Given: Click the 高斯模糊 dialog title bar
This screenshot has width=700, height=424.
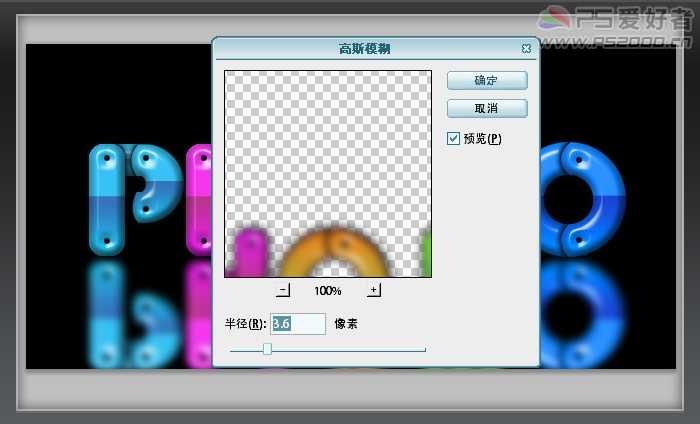Looking at the screenshot, I should click(x=376, y=48).
